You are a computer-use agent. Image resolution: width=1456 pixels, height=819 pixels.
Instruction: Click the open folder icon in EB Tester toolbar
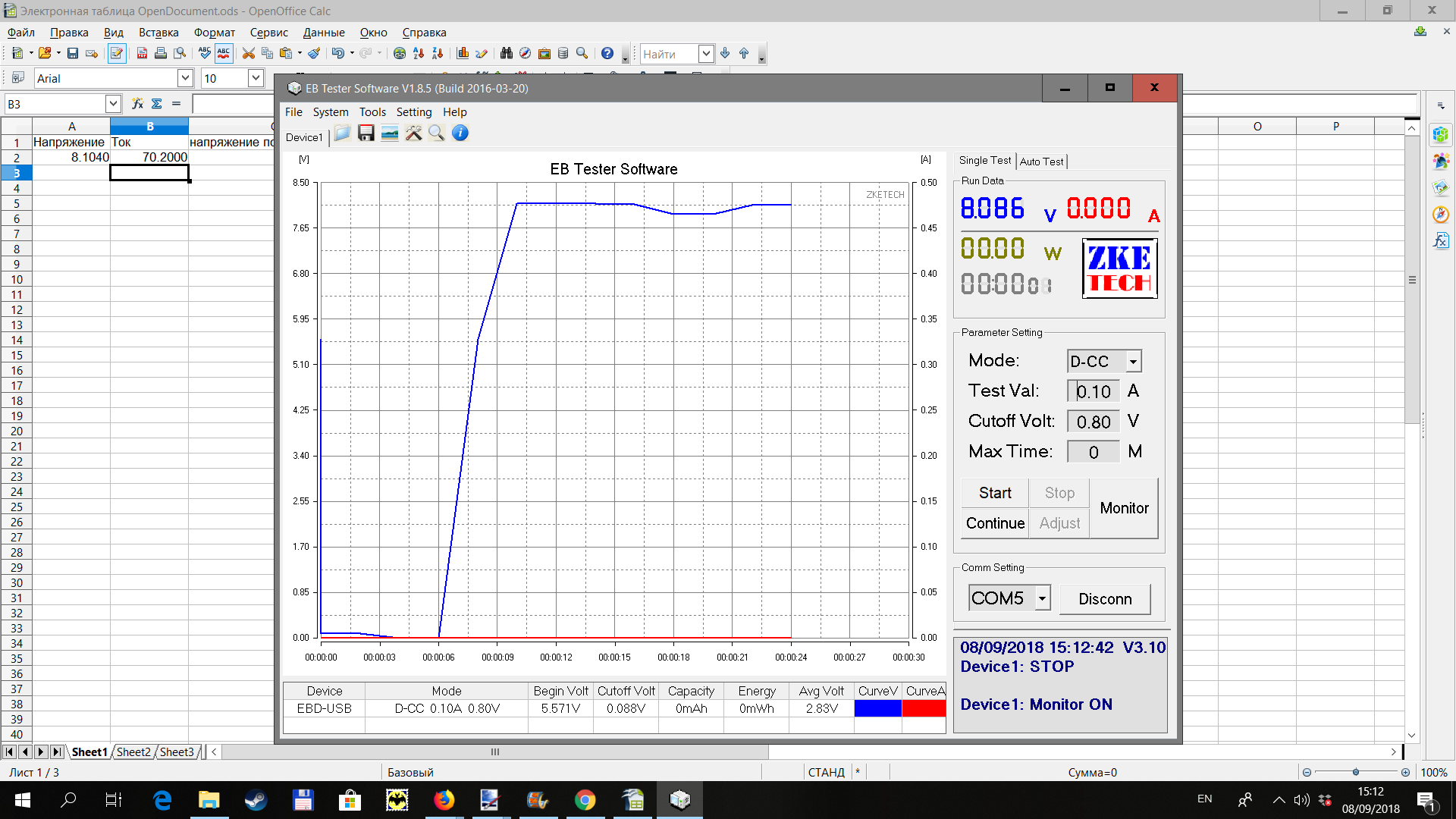(x=342, y=133)
